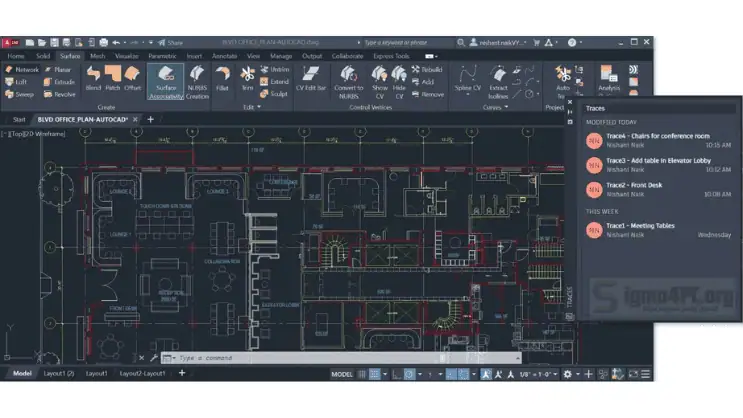Viewport: 743px width, 418px height.
Task: Toggle snap mode in status bar
Action: coord(374,374)
